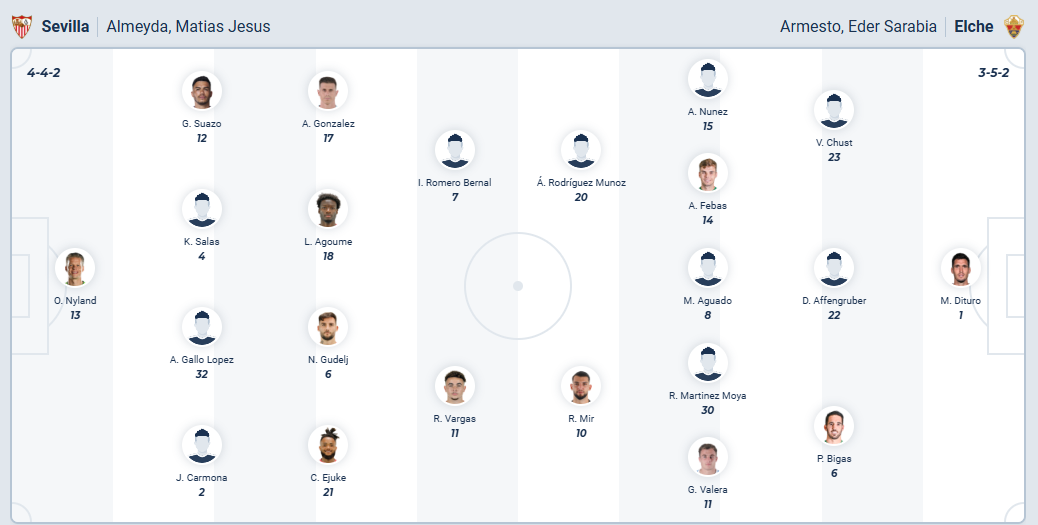Open R. Vargas's player photo
1038x525 pixels.
click(x=454, y=386)
